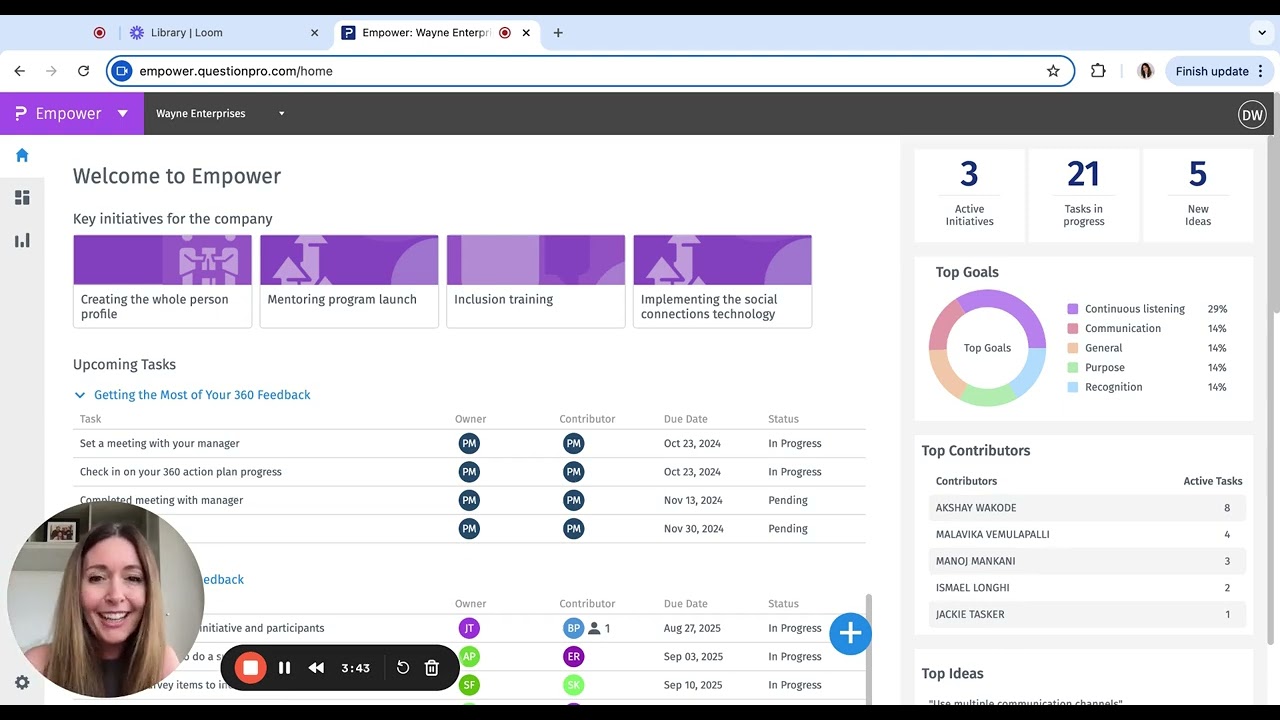Screen dimensions: 1280x720
Task: Click the Communication legend color swatch
Action: click(1073, 329)
